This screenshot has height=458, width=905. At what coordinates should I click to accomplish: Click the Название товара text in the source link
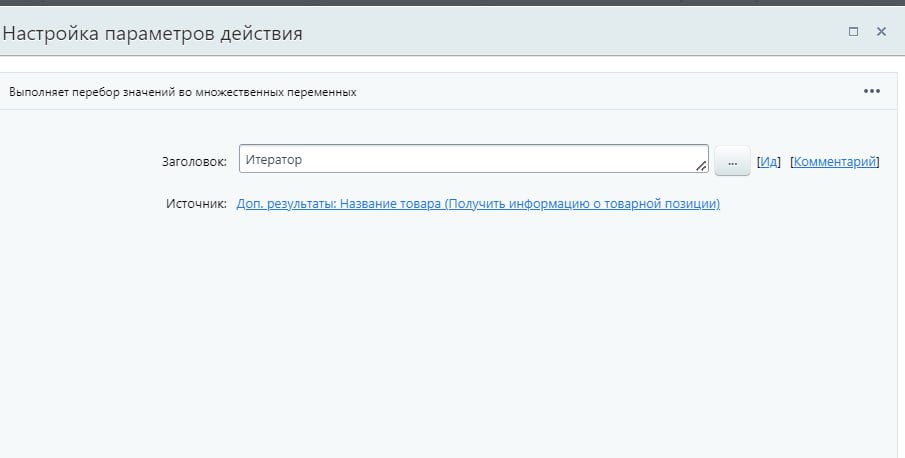point(390,204)
